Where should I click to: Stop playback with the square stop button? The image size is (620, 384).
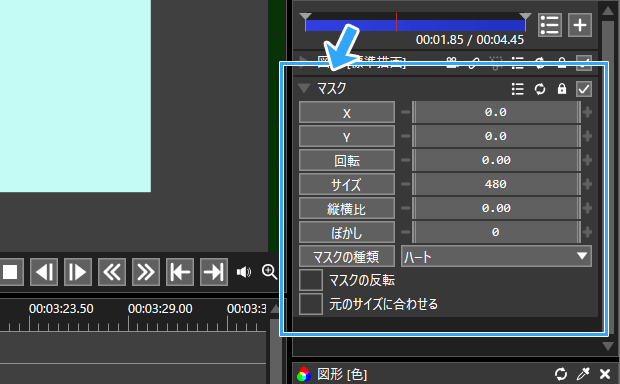11,272
